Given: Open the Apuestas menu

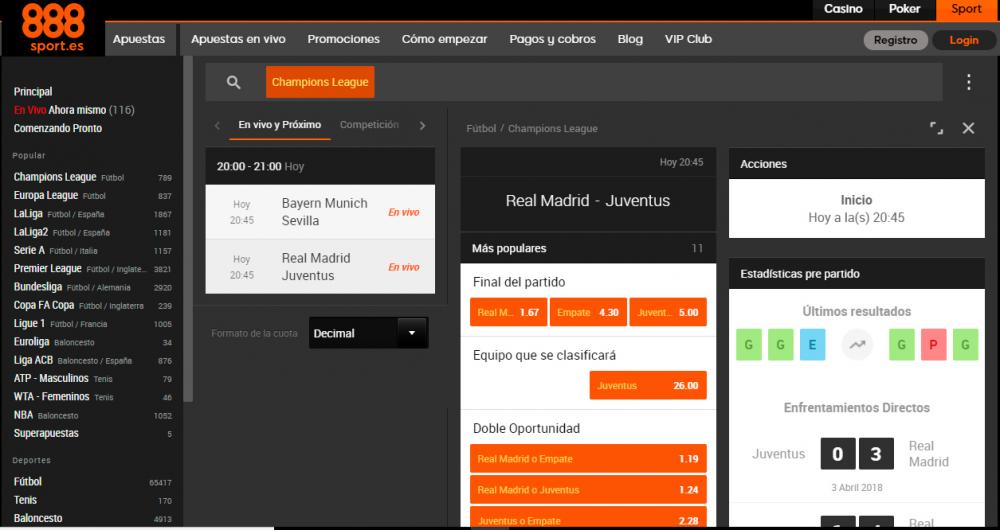Looking at the screenshot, I should point(139,39).
